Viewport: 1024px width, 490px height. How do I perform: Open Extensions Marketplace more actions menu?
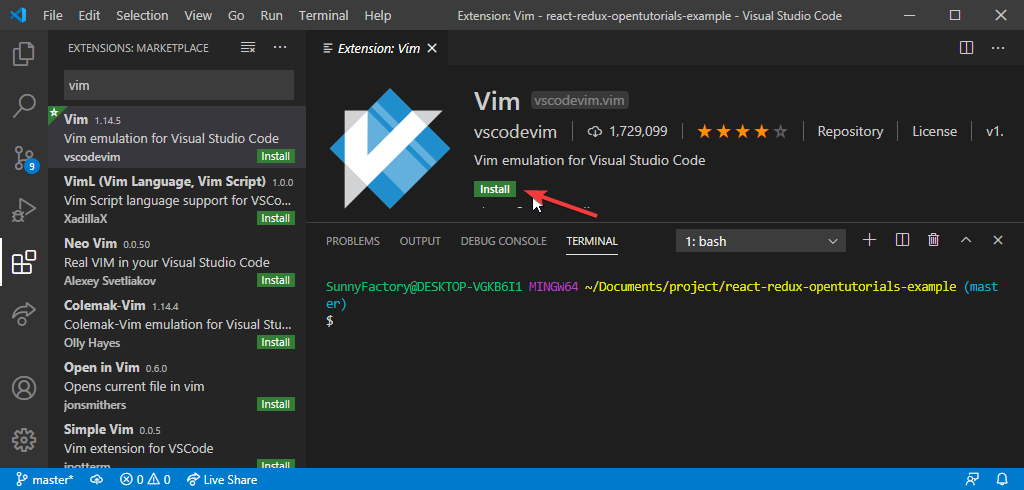click(x=280, y=47)
